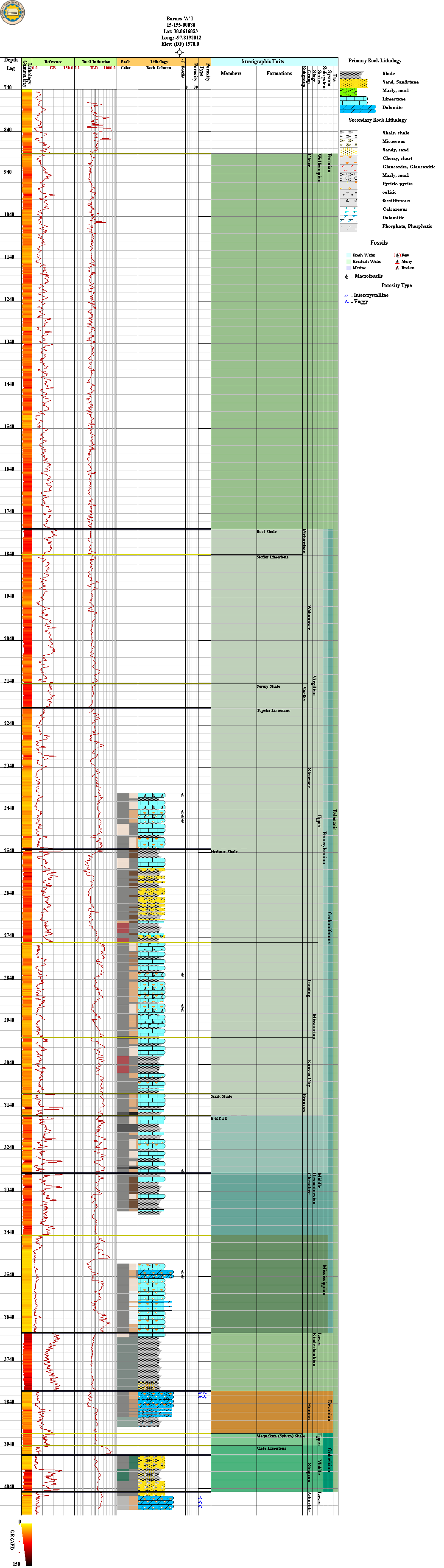Click the Heebner Shale member label

point(224,851)
